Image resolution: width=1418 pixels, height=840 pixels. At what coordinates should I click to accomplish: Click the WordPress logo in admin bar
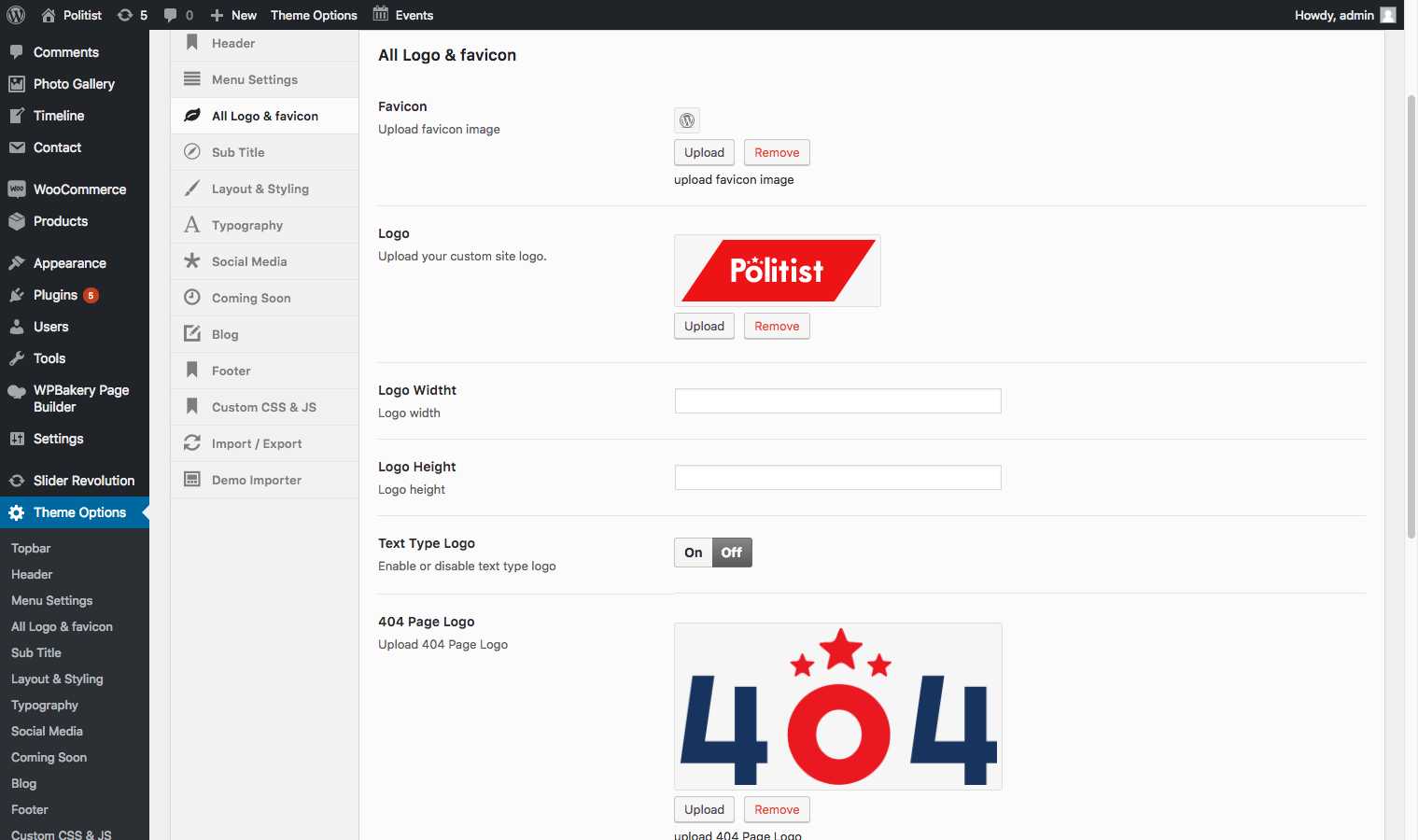(16, 15)
